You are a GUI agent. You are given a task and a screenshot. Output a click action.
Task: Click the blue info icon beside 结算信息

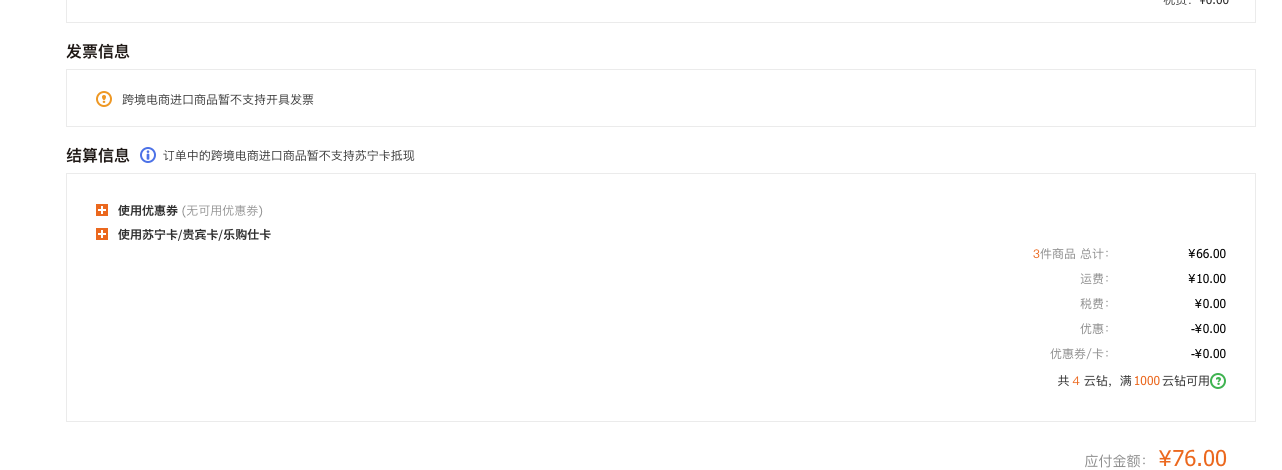[148, 155]
